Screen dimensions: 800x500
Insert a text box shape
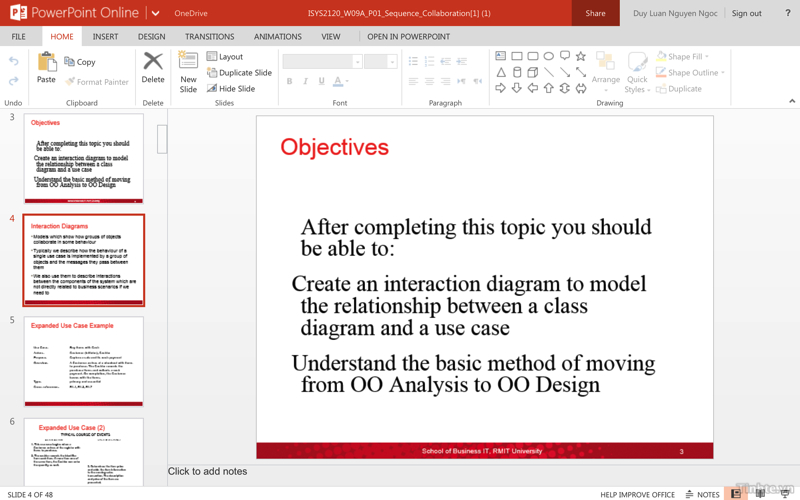coord(501,57)
